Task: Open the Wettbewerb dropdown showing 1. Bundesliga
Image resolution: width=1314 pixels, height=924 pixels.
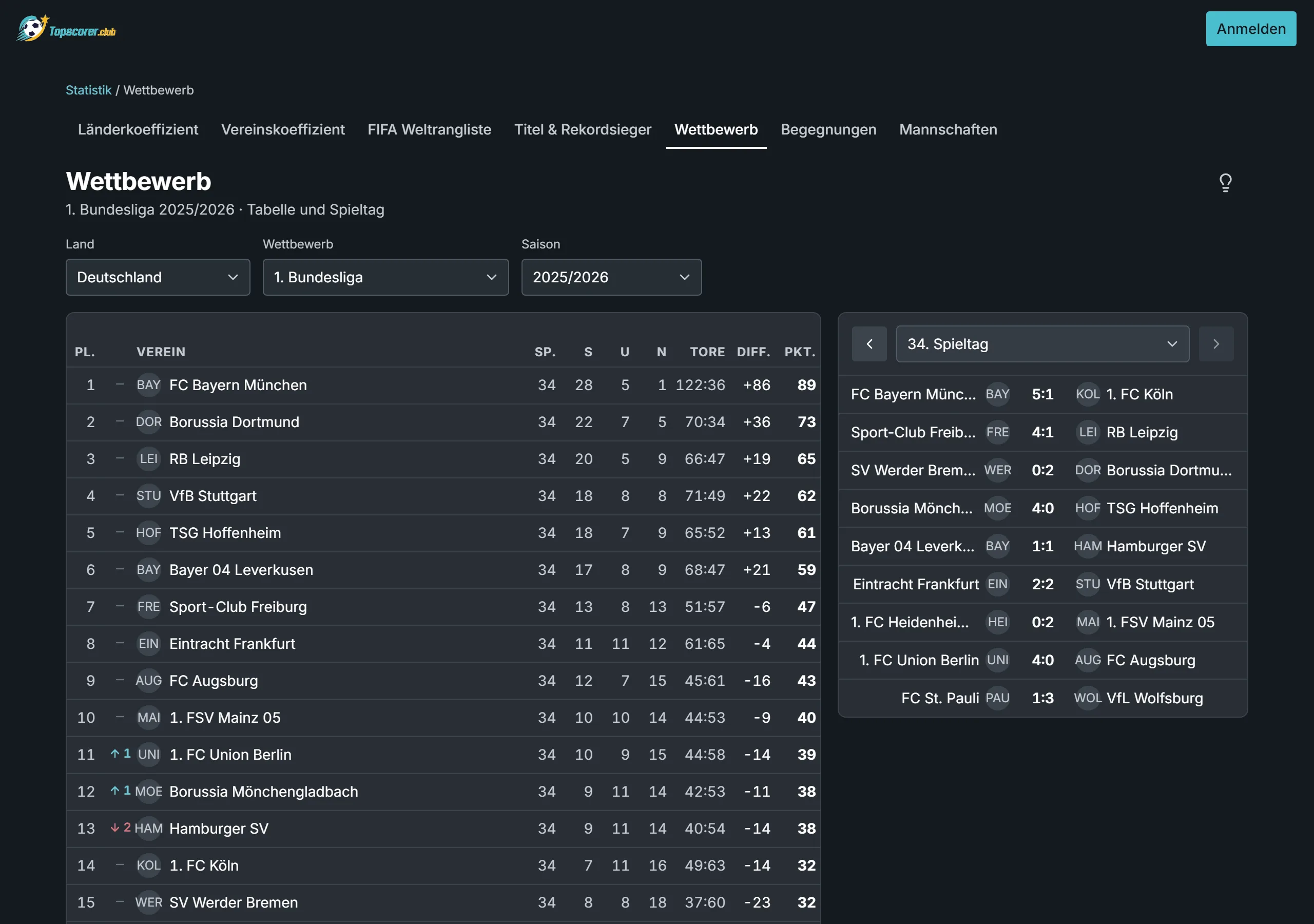Action: coord(385,277)
